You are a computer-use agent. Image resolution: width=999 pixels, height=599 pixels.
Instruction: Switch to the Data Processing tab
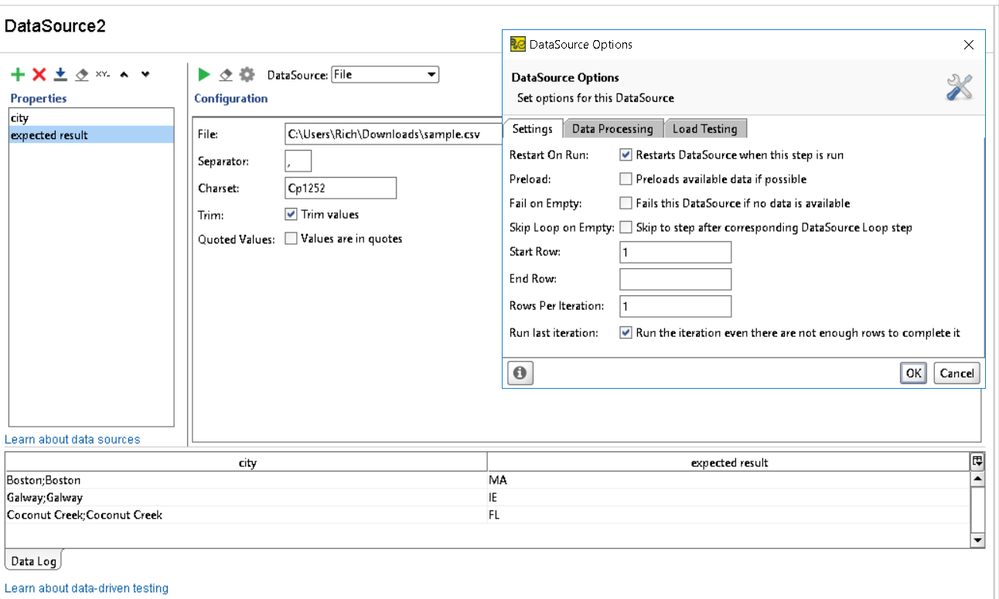(612, 129)
